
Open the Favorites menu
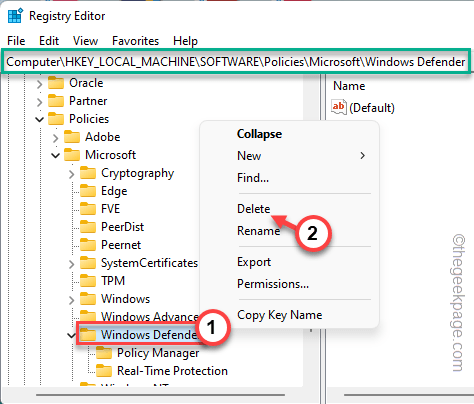point(135,41)
